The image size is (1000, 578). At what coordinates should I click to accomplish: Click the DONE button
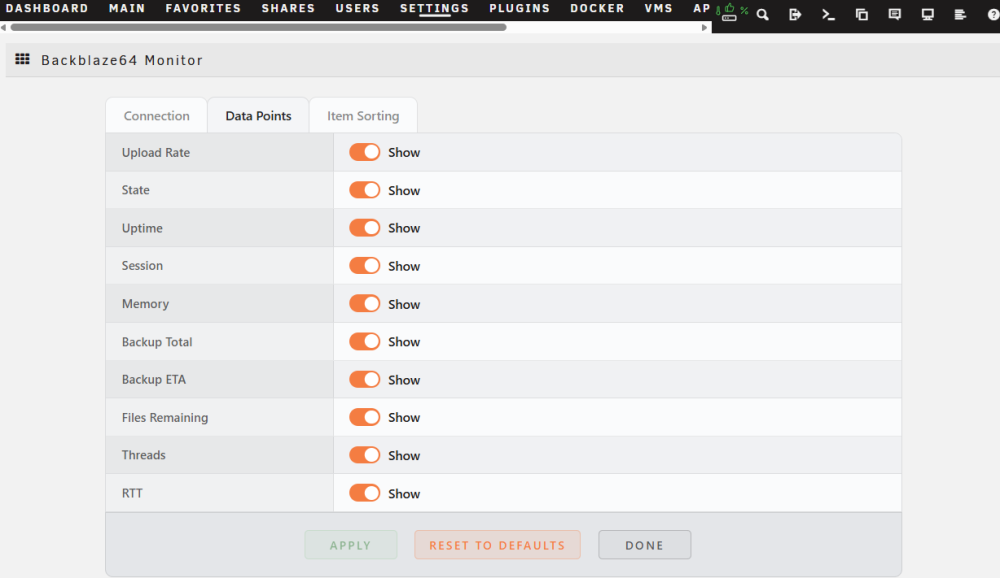coord(645,545)
